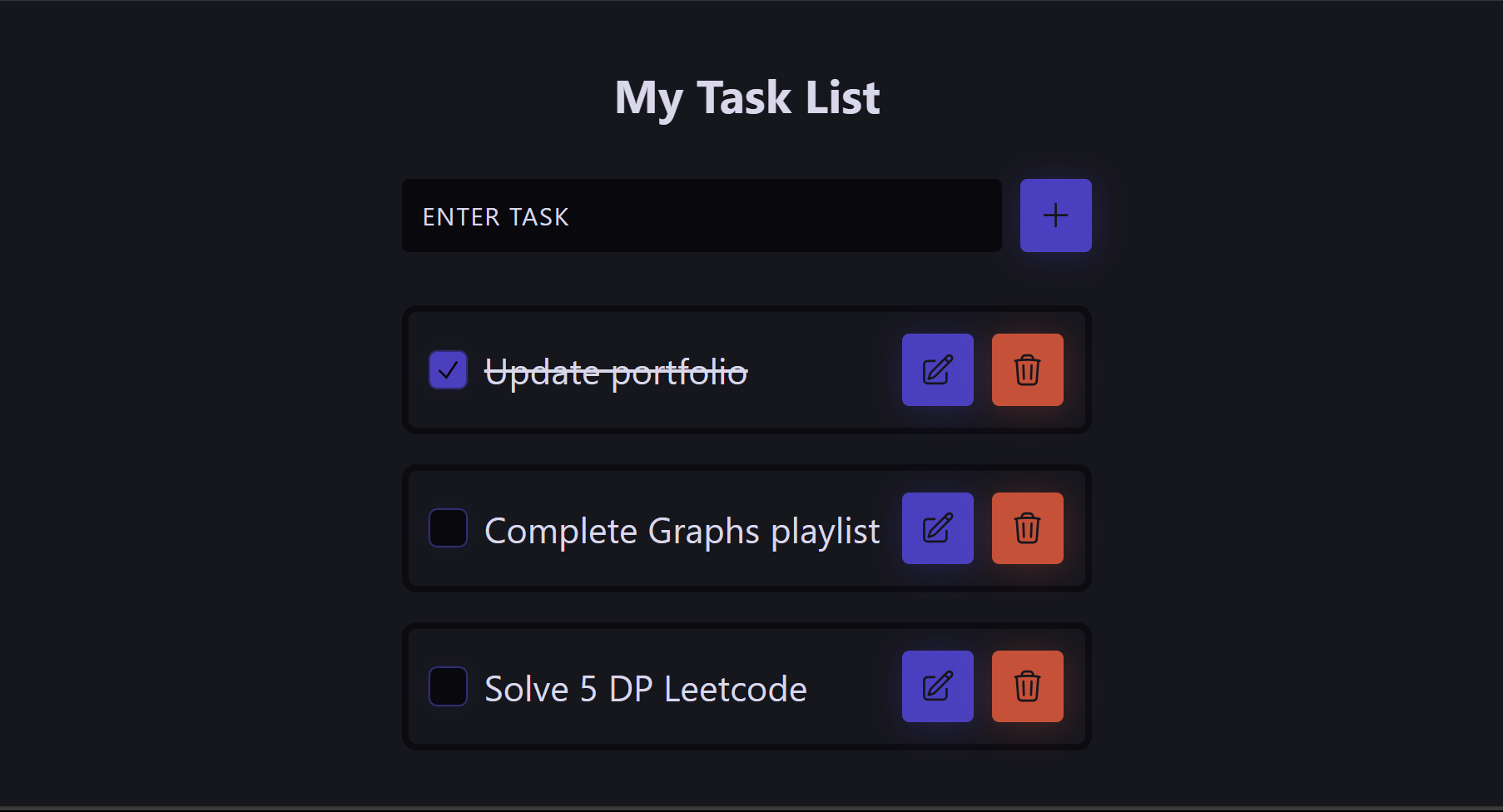Add a new task with plus button
The height and width of the screenshot is (812, 1503).
point(1055,215)
